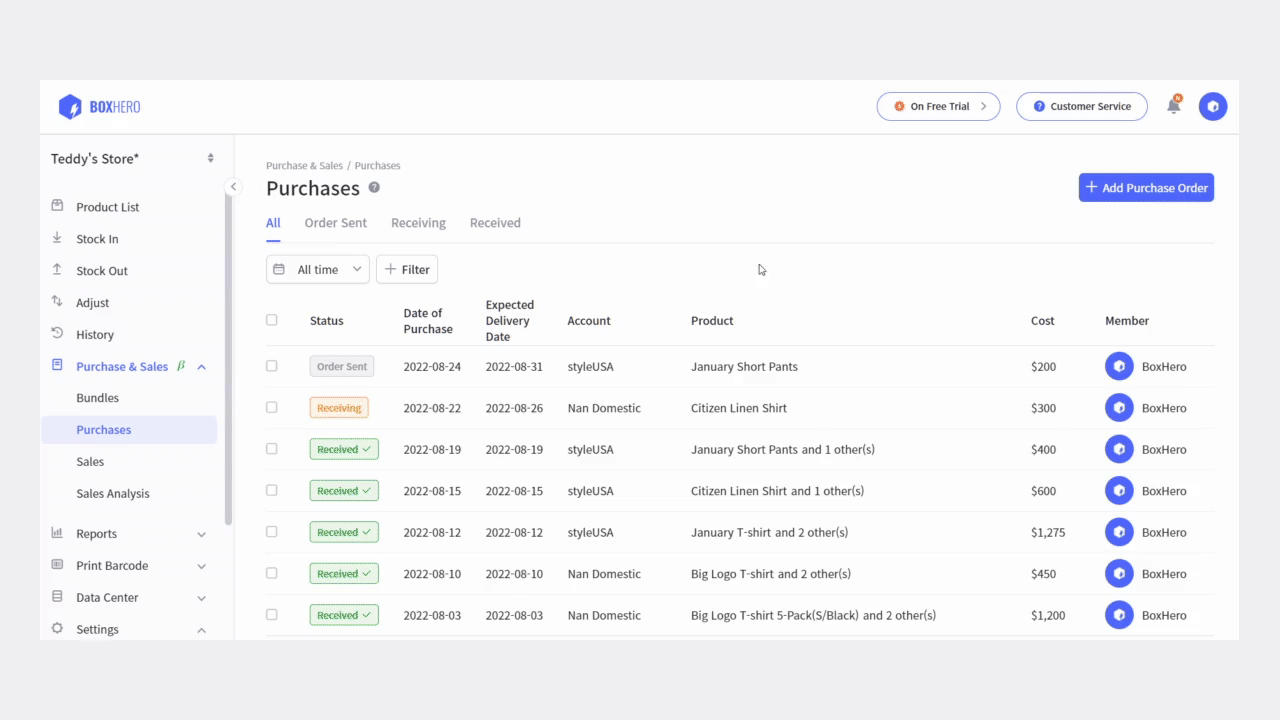Click the BoxHero logo in header
This screenshot has height=720, width=1280.
[x=98, y=106]
